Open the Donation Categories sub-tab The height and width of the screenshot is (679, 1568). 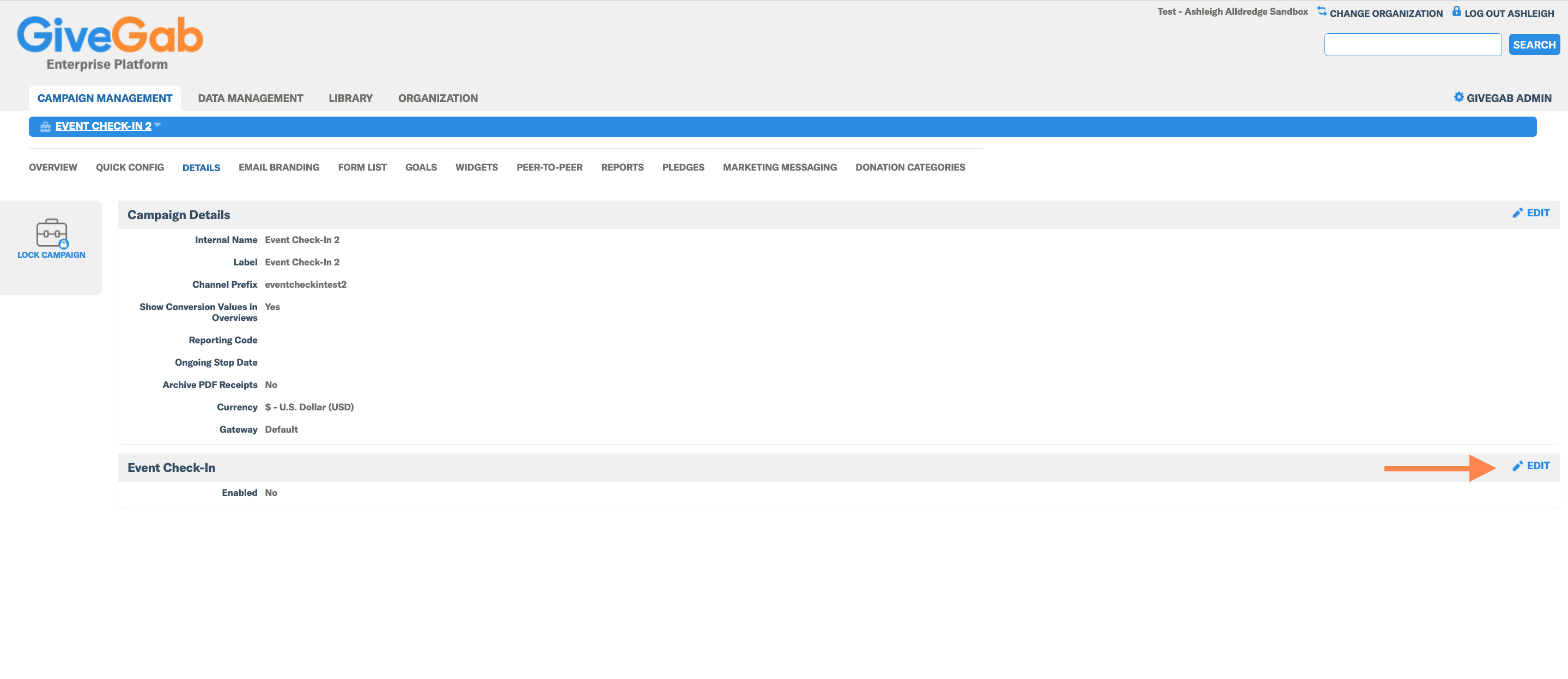click(910, 167)
